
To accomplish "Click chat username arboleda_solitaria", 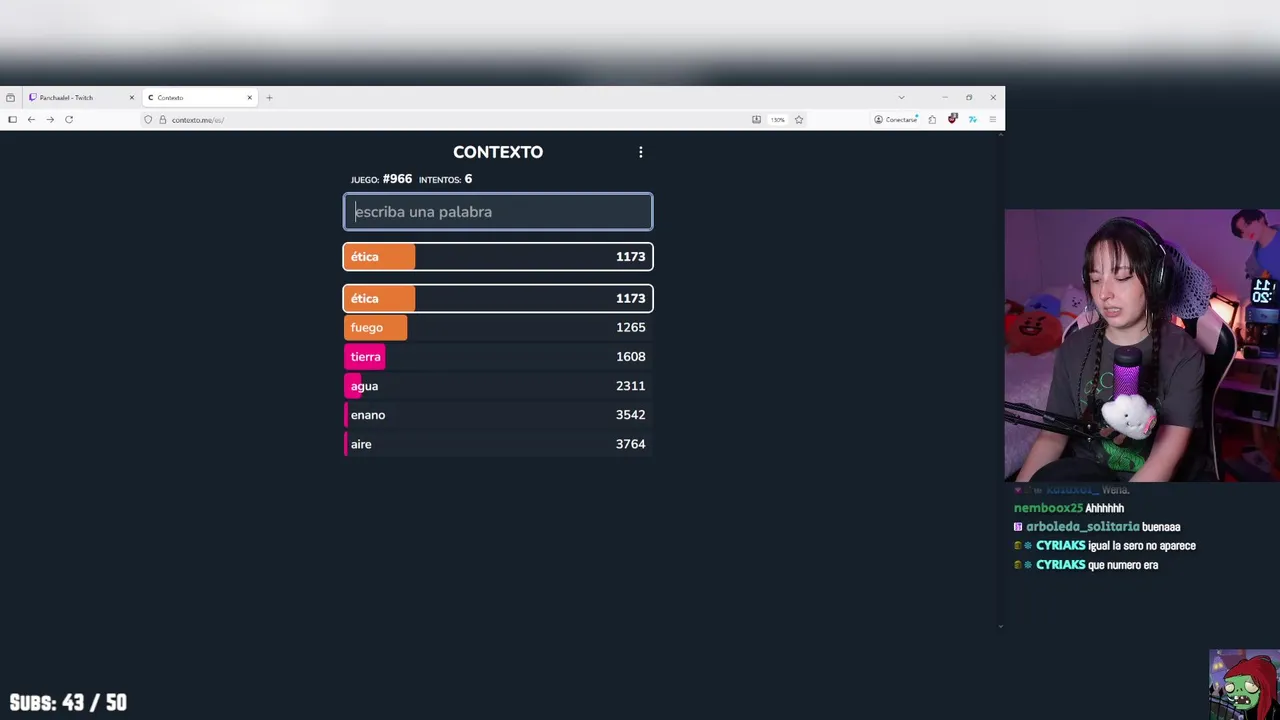I will (x=1082, y=527).
